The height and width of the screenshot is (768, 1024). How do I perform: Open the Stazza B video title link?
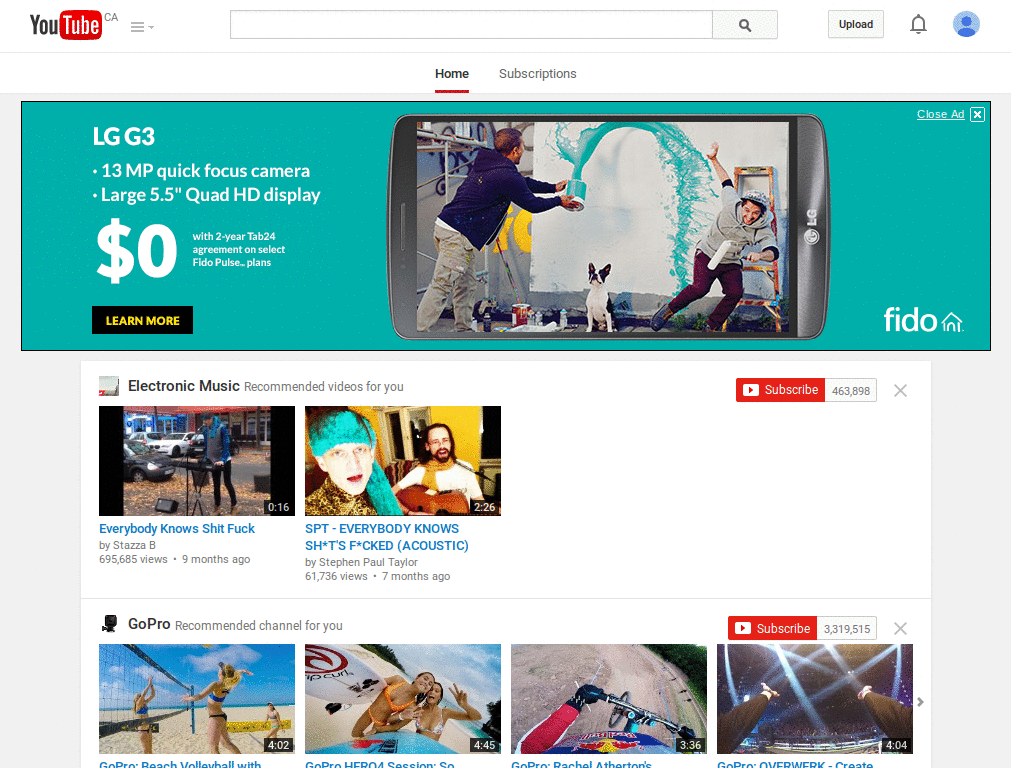tap(177, 528)
